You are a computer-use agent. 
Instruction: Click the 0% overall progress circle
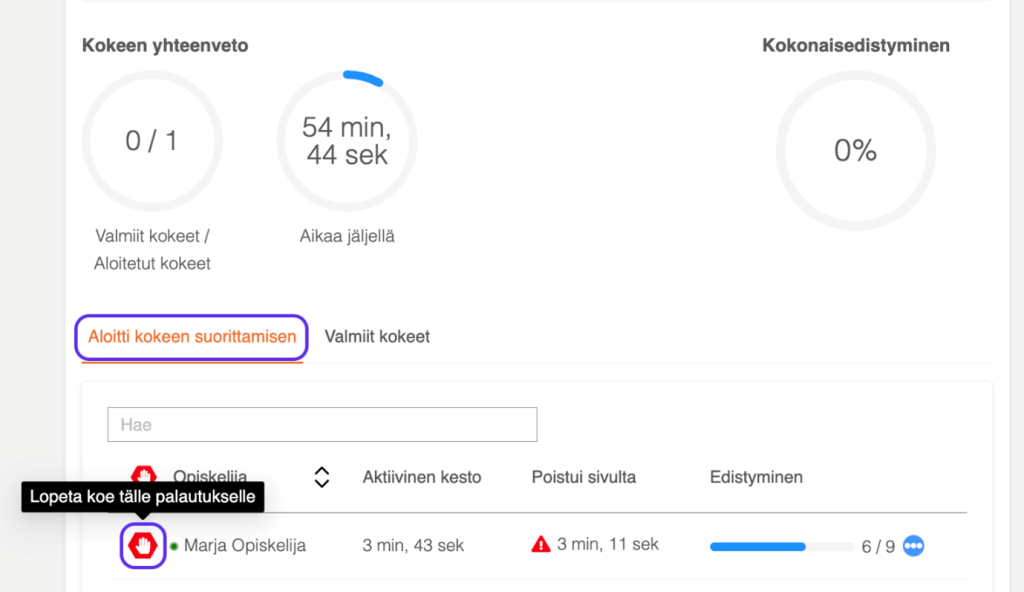coord(855,151)
